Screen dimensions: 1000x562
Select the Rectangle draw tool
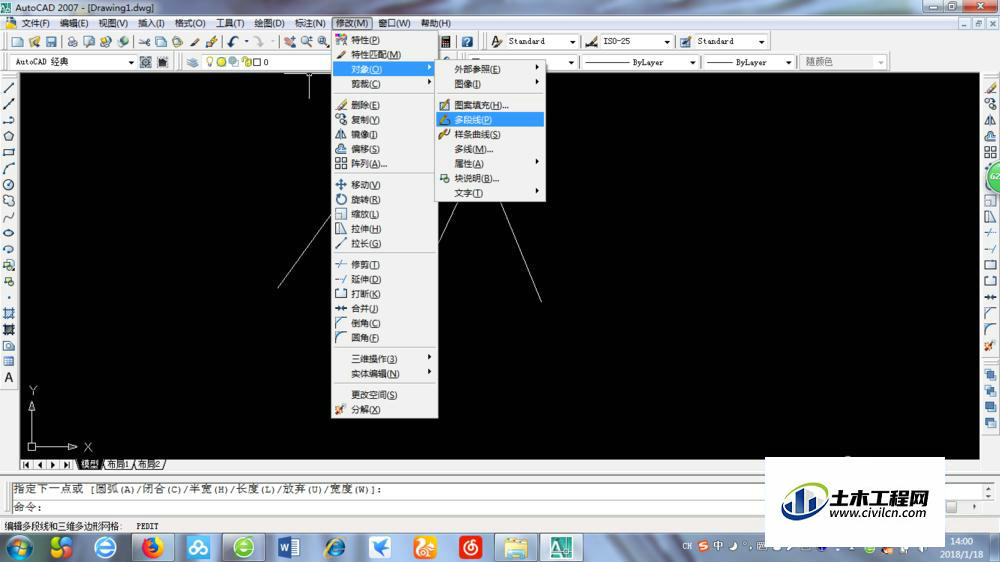coord(9,152)
